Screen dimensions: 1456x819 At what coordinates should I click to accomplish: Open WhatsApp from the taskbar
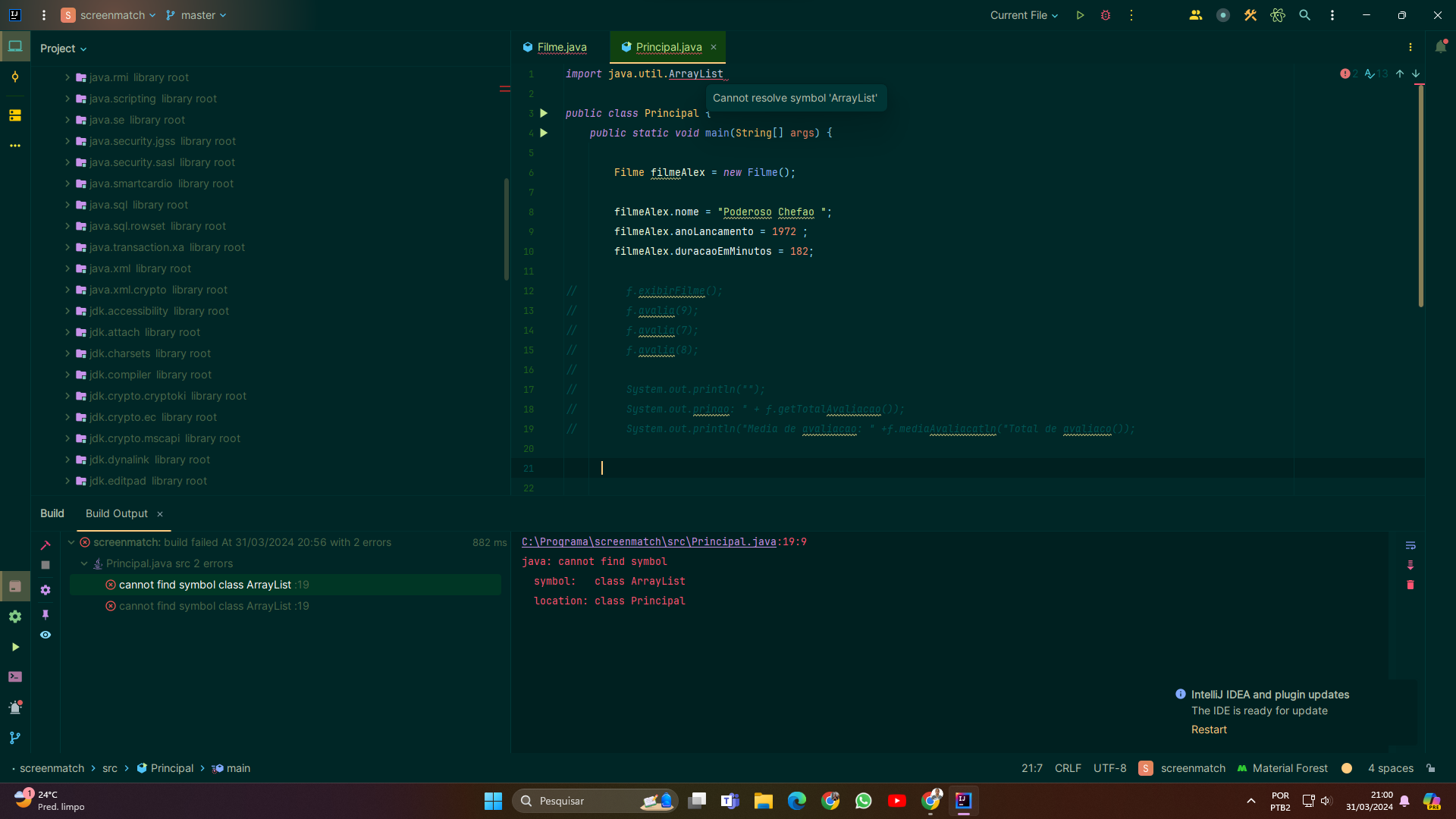click(x=864, y=801)
